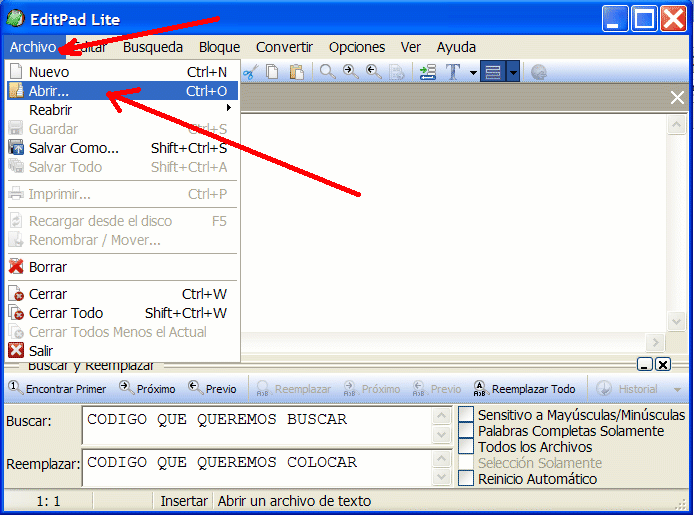Screen dimensions: 694x515
Task: Click the Font T toolbar icon
Action: tap(453, 72)
